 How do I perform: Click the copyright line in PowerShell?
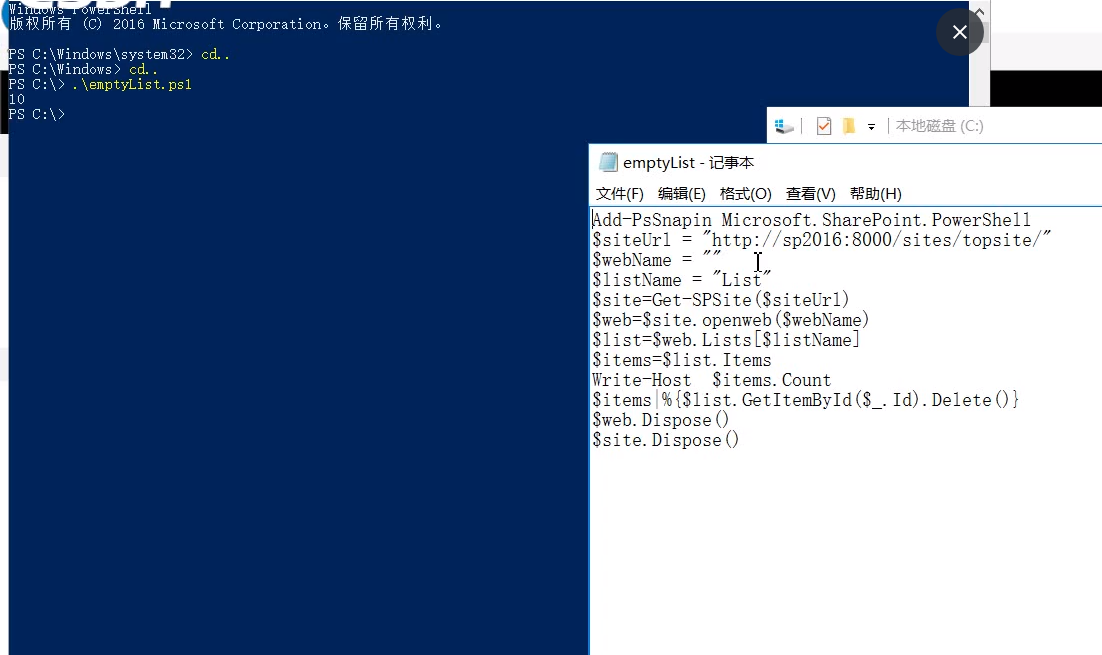[226, 24]
